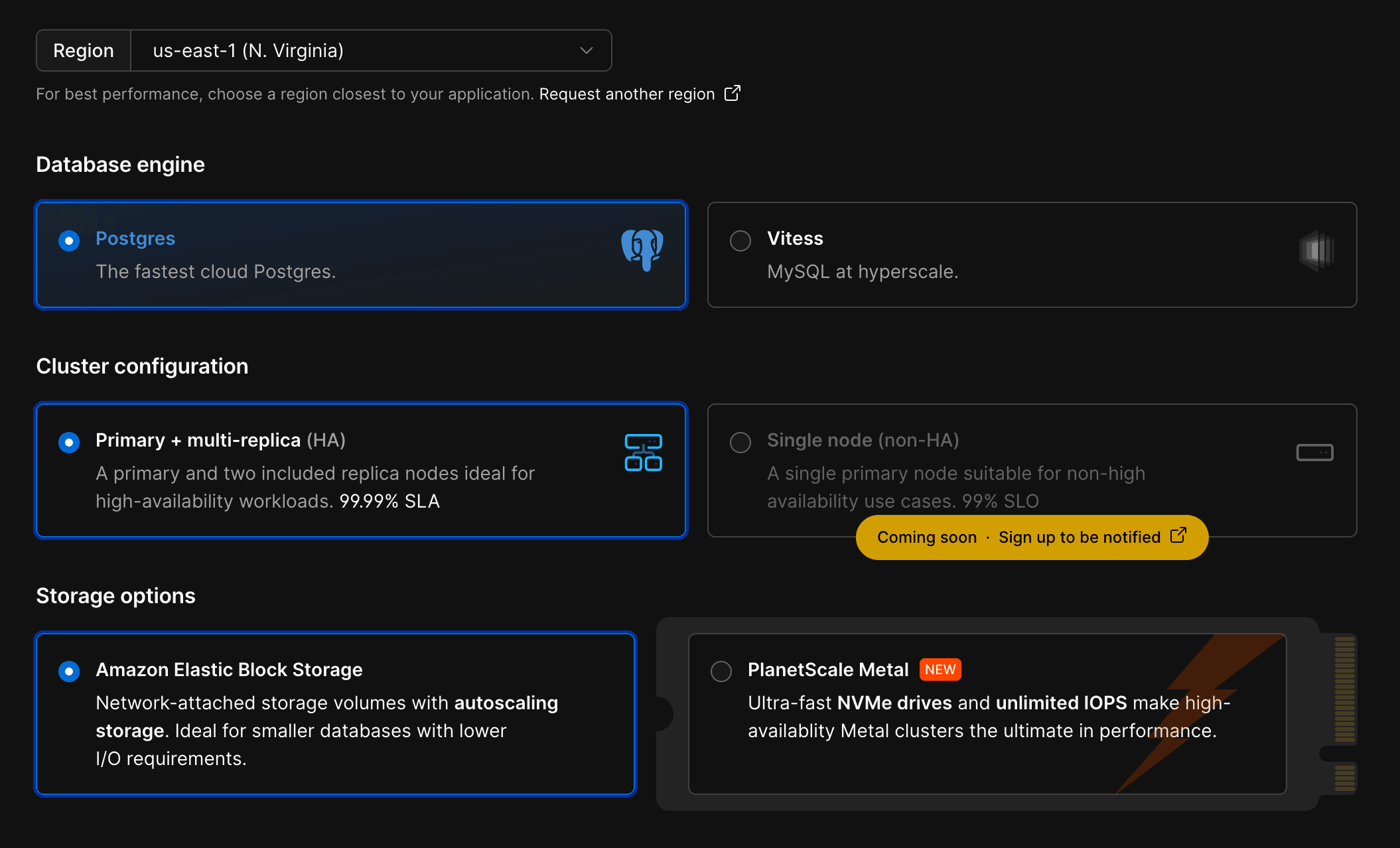Image resolution: width=1400 pixels, height=848 pixels.
Task: Click Sign up to be notified
Action: (1080, 537)
